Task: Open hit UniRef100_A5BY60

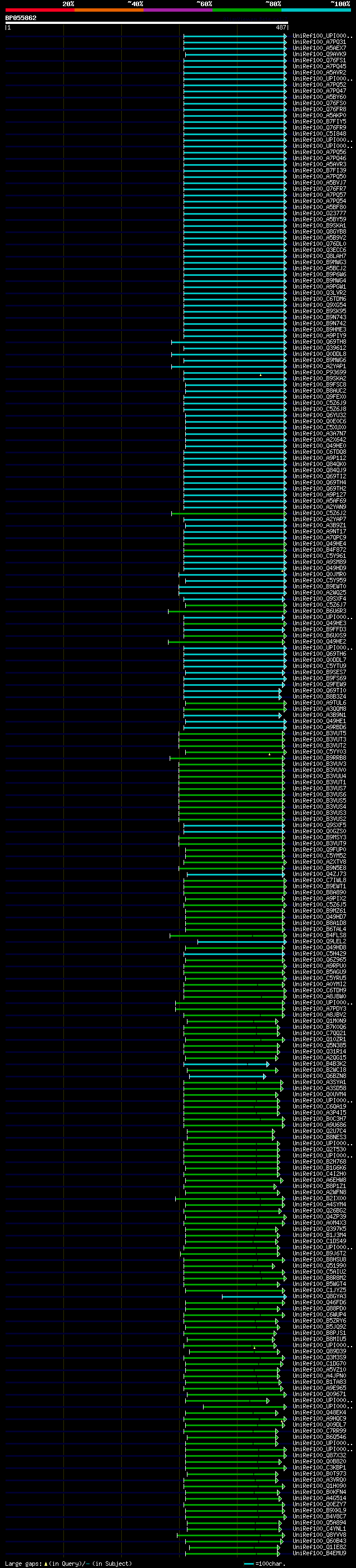Action: (319, 97)
